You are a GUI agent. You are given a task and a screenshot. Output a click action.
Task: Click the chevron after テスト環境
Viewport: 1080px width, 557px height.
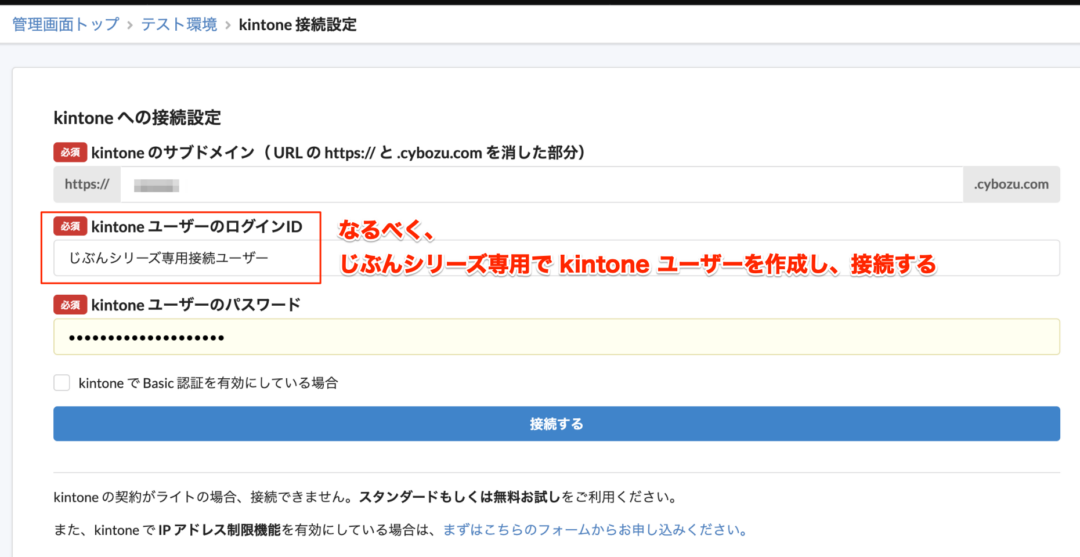(x=228, y=24)
